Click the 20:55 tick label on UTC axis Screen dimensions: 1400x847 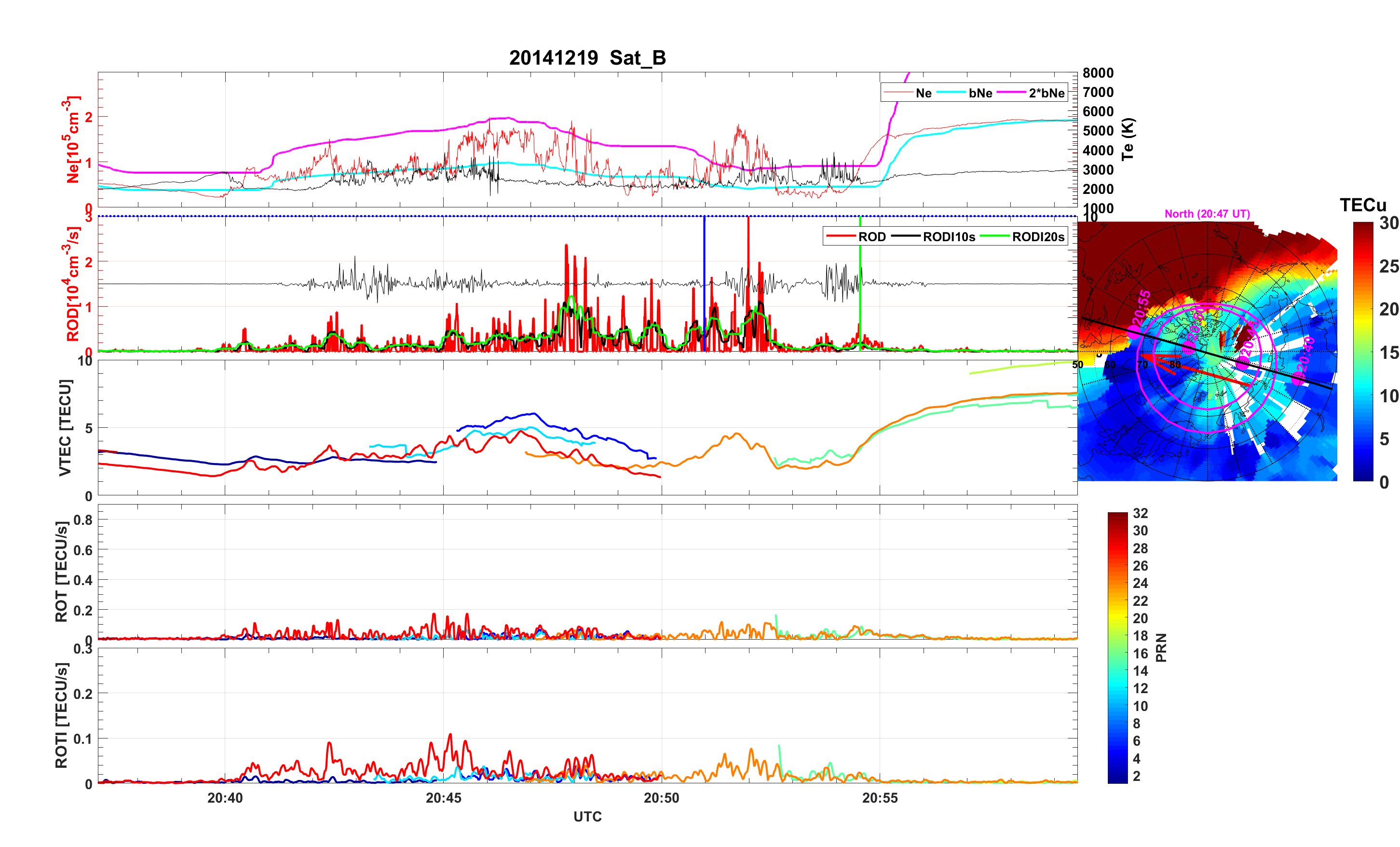point(880,797)
